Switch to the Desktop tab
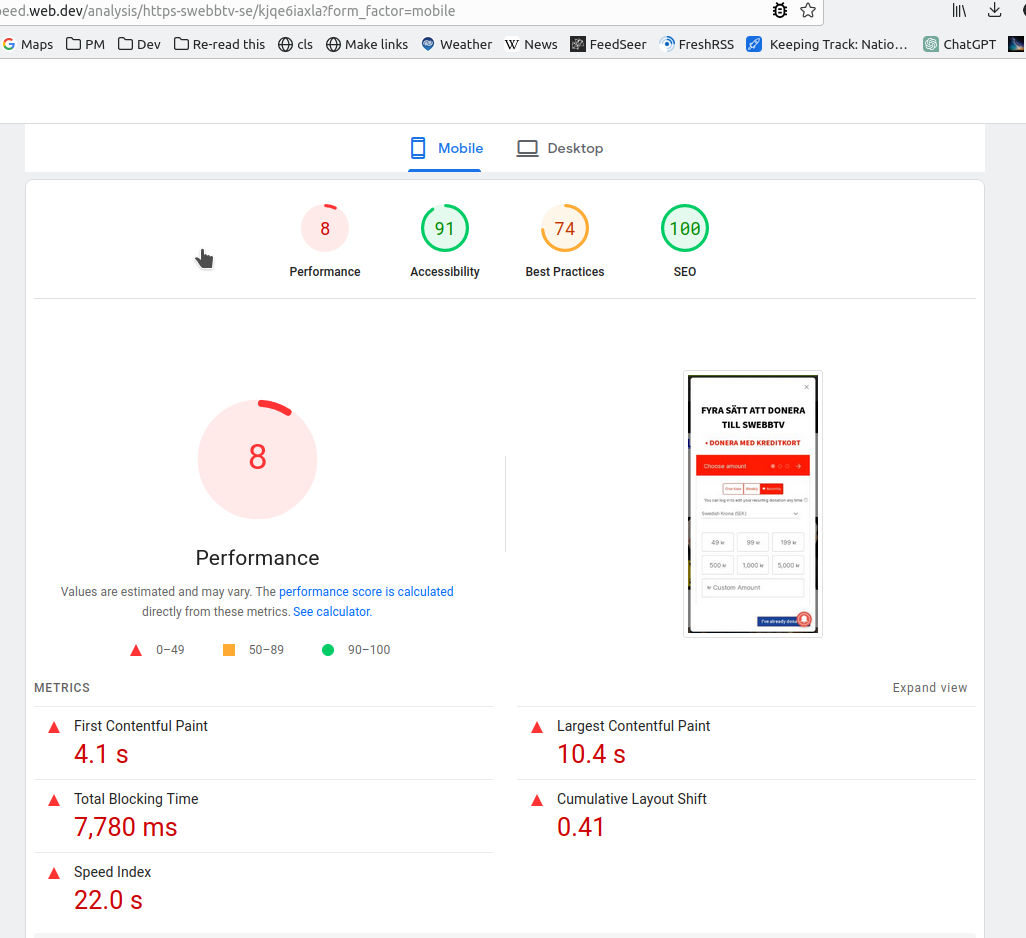The width and height of the screenshot is (1026, 938). [560, 148]
